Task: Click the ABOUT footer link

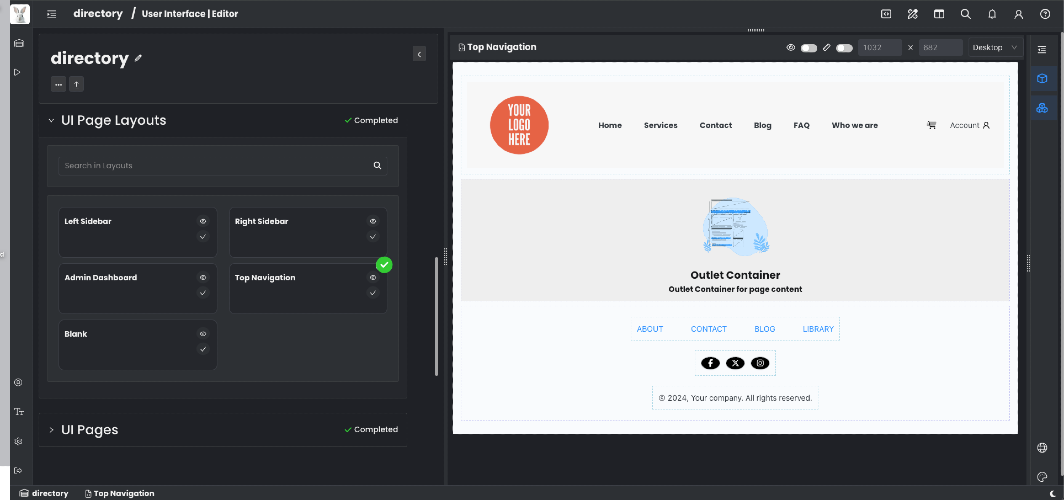Action: [x=649, y=329]
